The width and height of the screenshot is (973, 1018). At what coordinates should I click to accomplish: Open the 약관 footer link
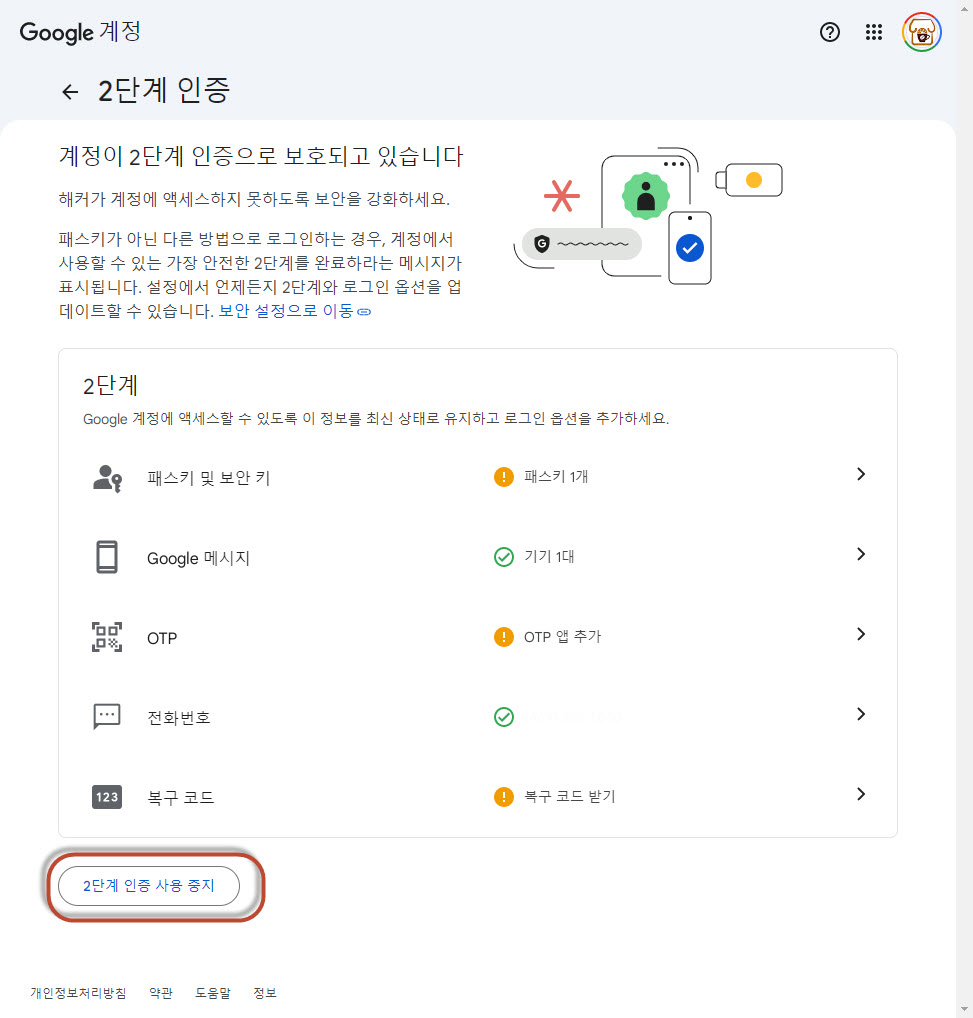160,993
